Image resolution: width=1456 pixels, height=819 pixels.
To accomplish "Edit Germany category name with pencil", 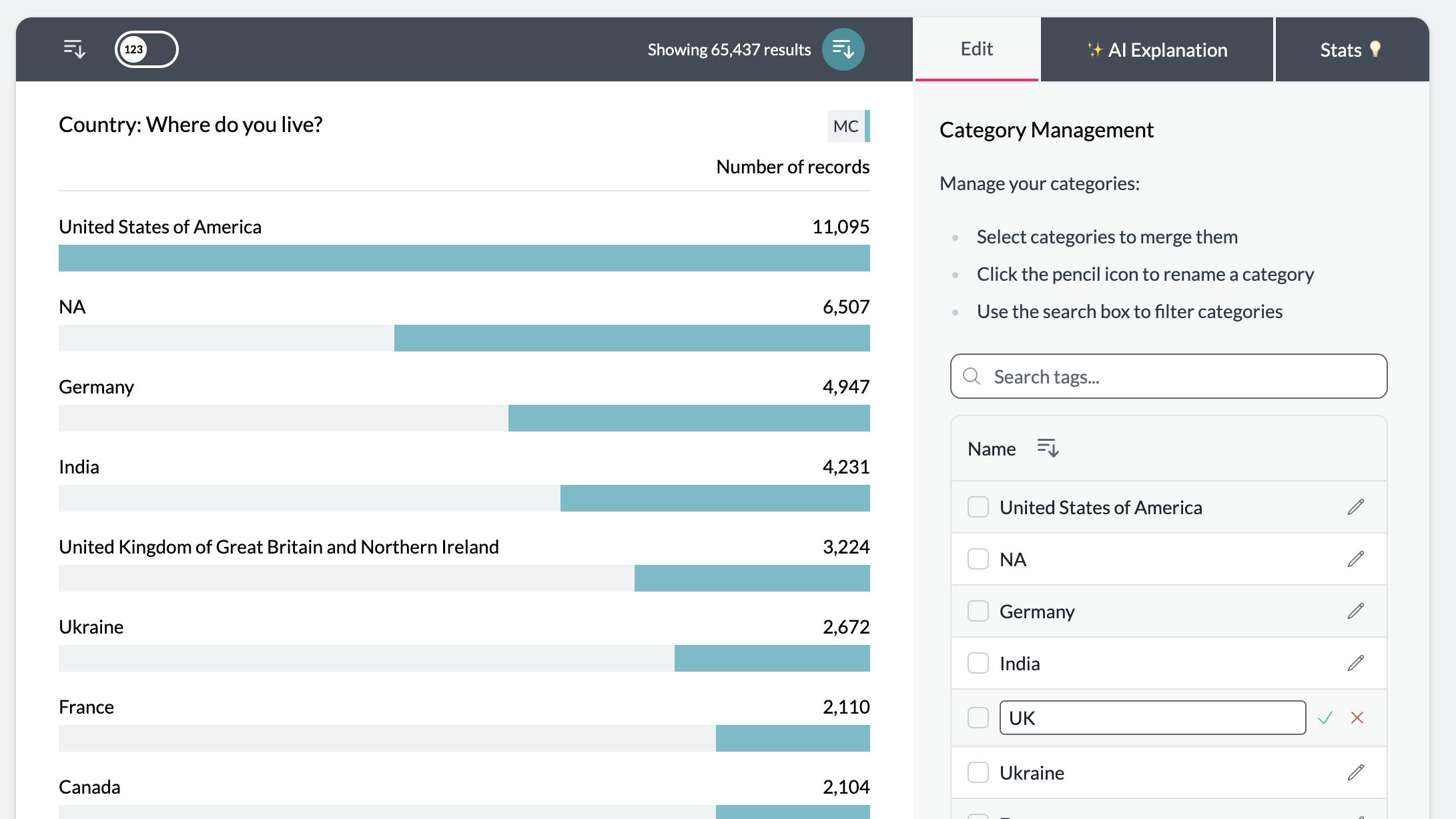I will [x=1355, y=612].
